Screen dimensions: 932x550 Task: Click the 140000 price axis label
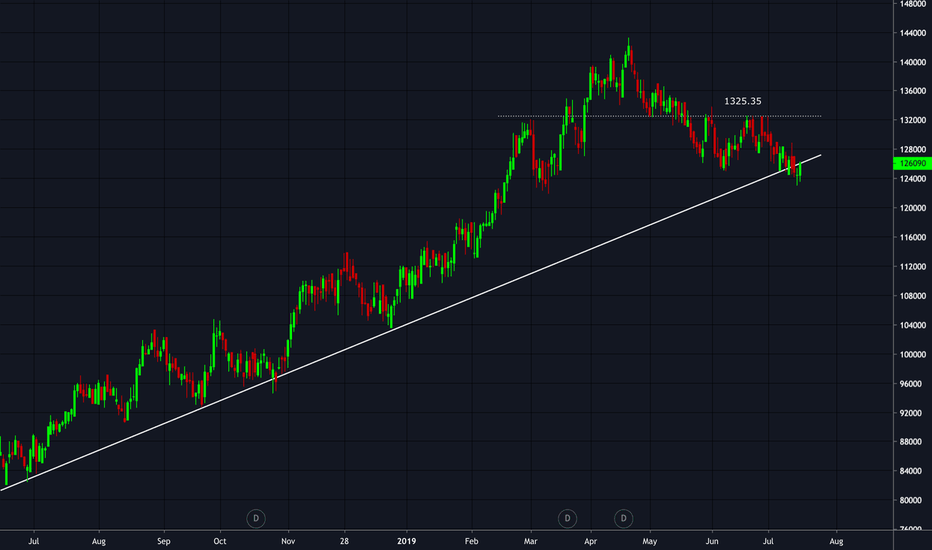pos(912,62)
